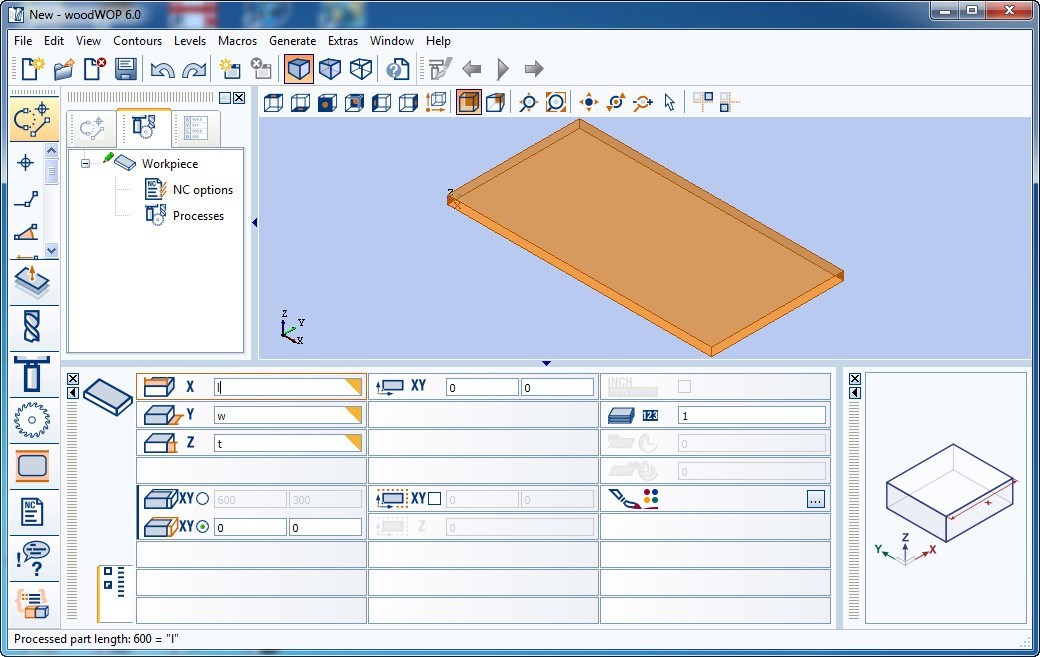Screen dimensions: 1040x657
Task: Open the Generate menu
Action: [292, 40]
